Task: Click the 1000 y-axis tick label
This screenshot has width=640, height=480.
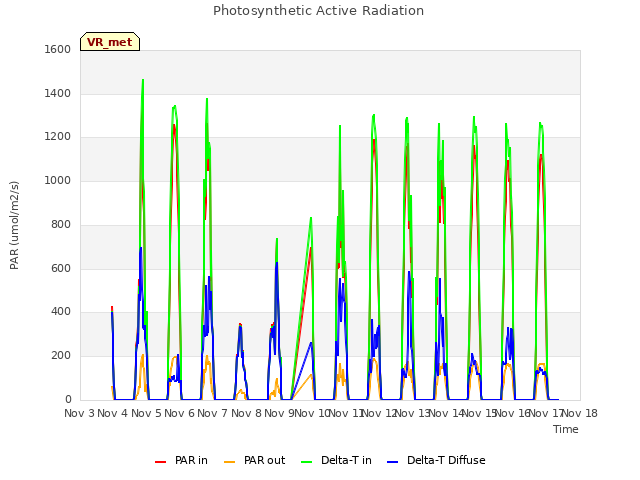Action: click(x=58, y=180)
